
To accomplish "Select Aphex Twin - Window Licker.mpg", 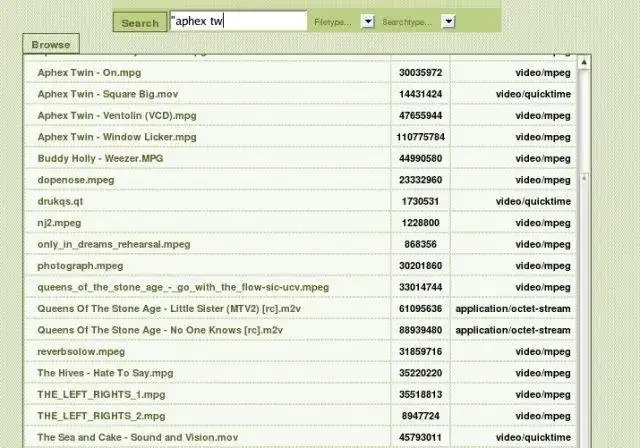I will point(117,137).
